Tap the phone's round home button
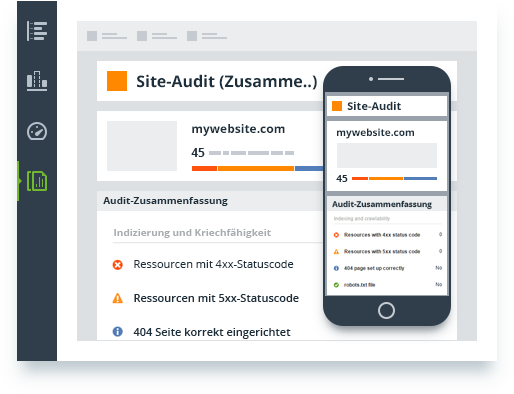Screen dimensions: 514x394 point(386,311)
